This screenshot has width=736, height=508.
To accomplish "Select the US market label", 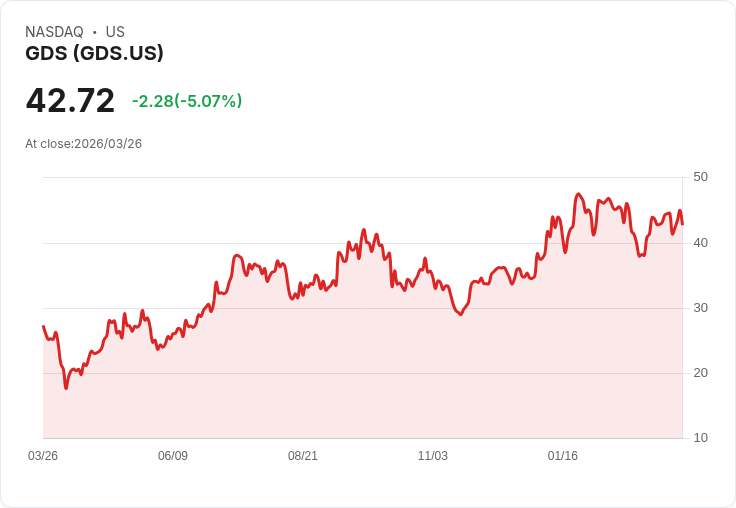I will point(115,32).
